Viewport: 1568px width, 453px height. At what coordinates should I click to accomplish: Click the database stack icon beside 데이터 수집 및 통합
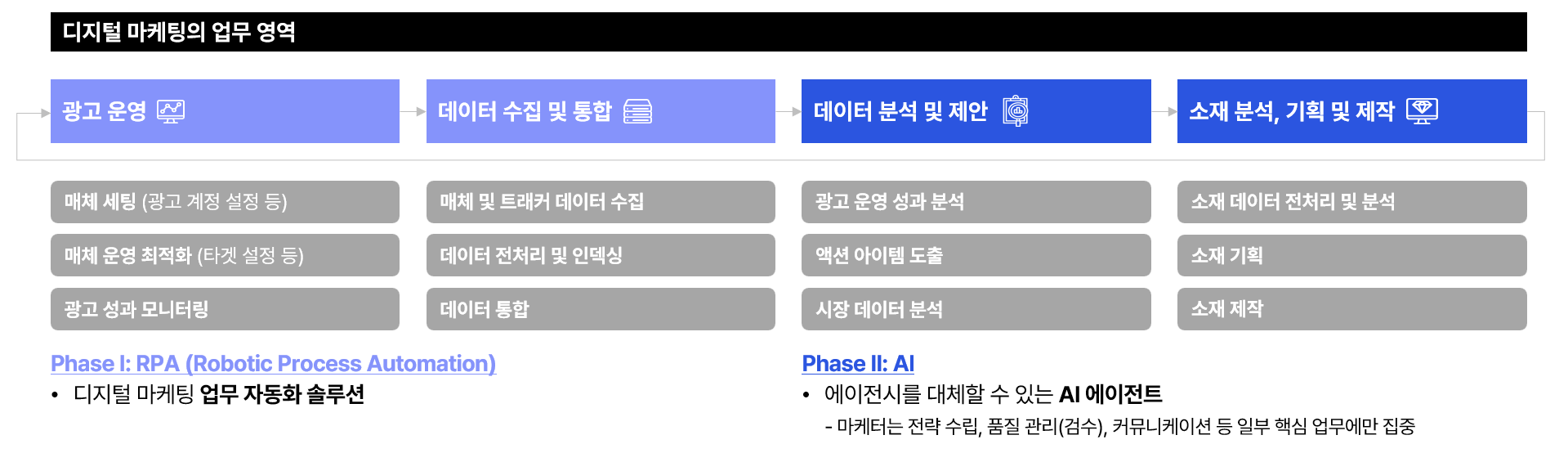pyautogui.click(x=637, y=111)
